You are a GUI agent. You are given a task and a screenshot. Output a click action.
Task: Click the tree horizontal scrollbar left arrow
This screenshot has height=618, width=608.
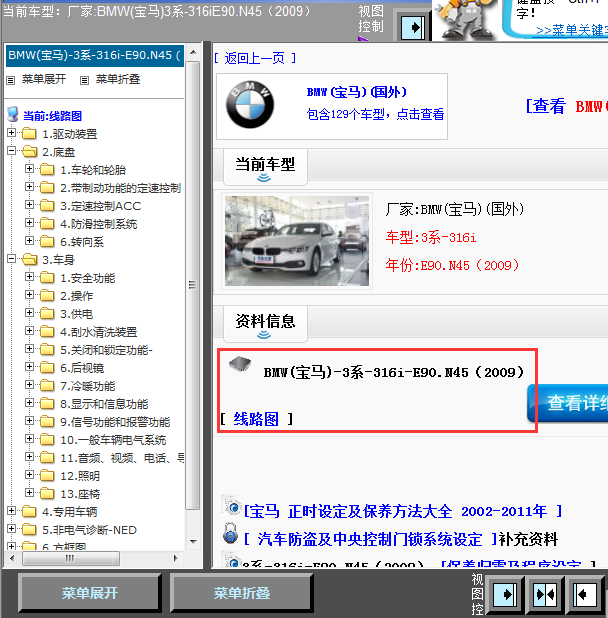coord(12,558)
